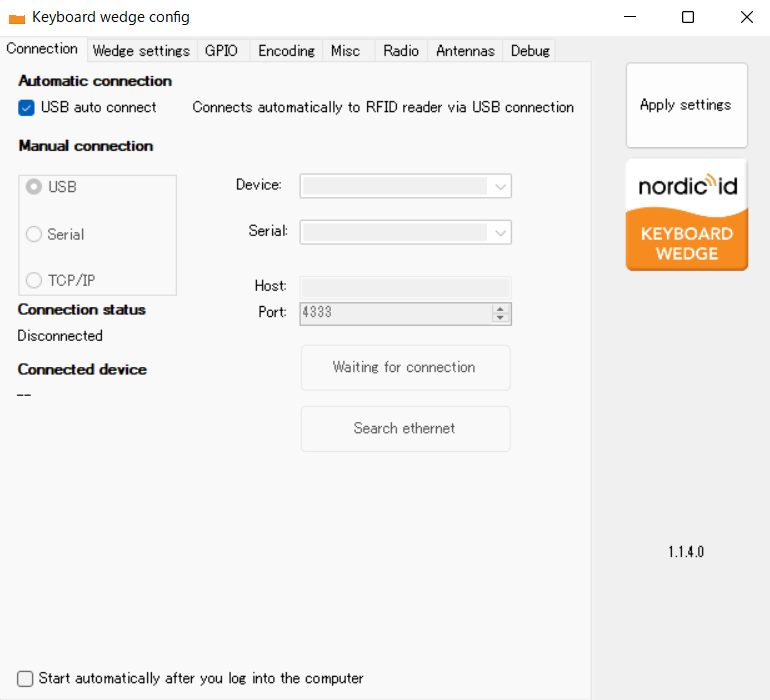Viewport: 770px width, 700px height.
Task: Increase the Port number with up arrow
Action: 500,308
